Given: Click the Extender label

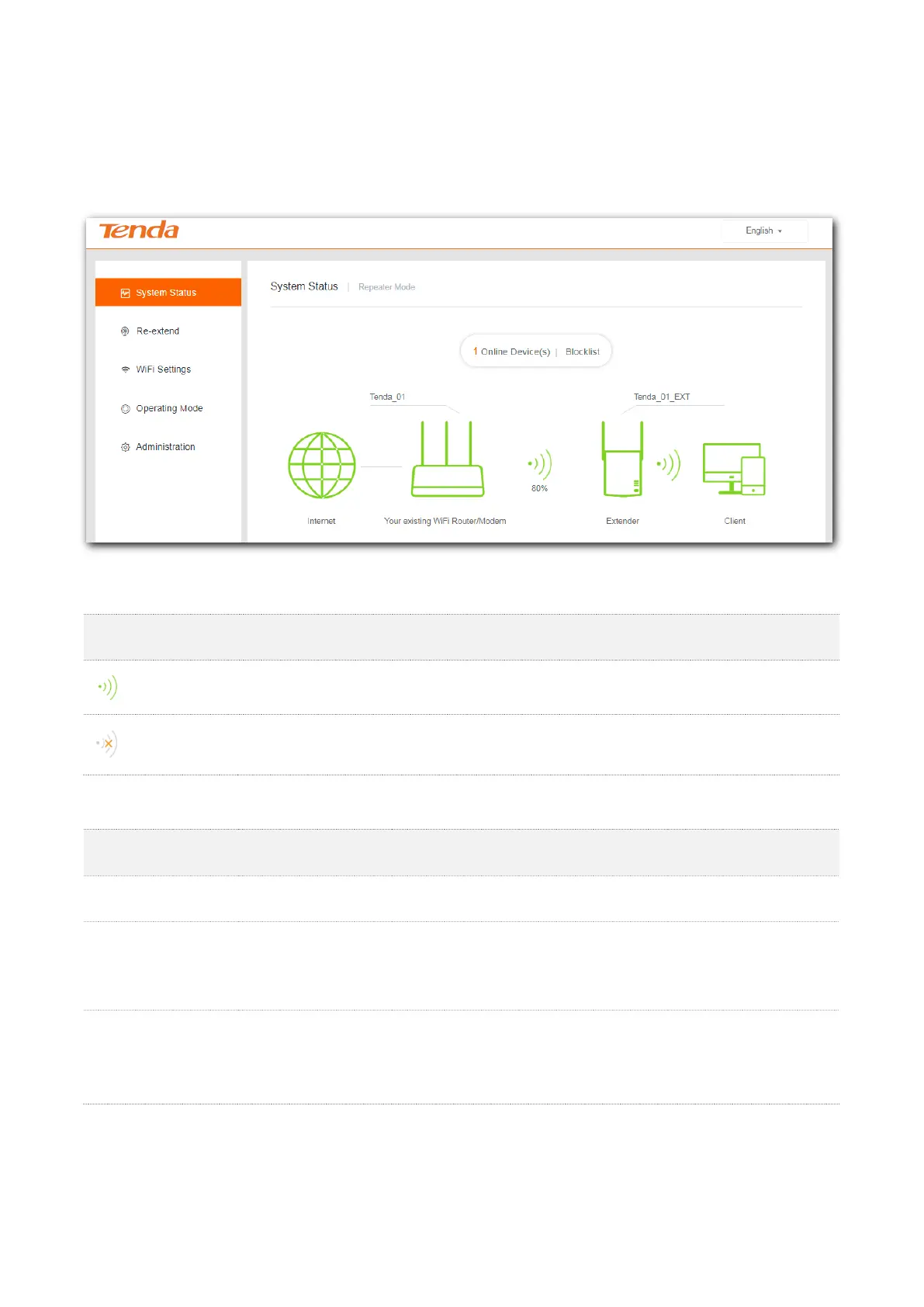Looking at the screenshot, I should (x=622, y=521).
